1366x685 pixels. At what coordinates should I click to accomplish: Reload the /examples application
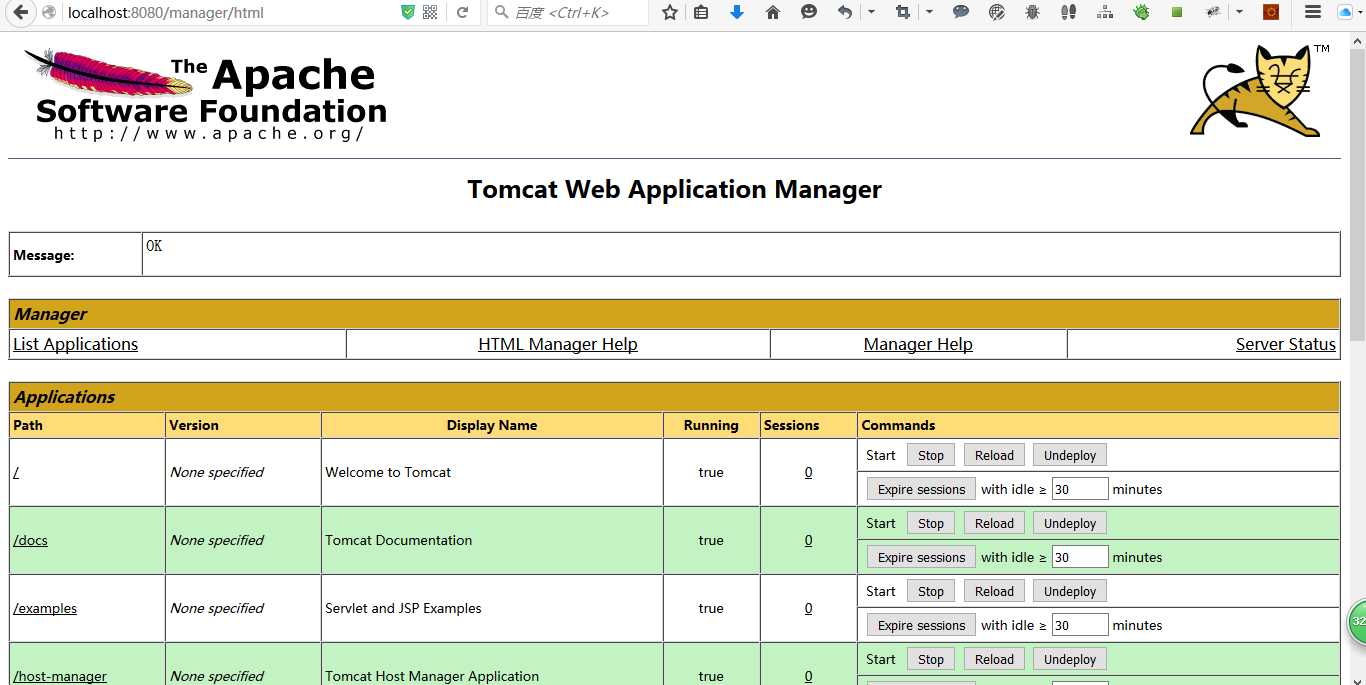(994, 591)
